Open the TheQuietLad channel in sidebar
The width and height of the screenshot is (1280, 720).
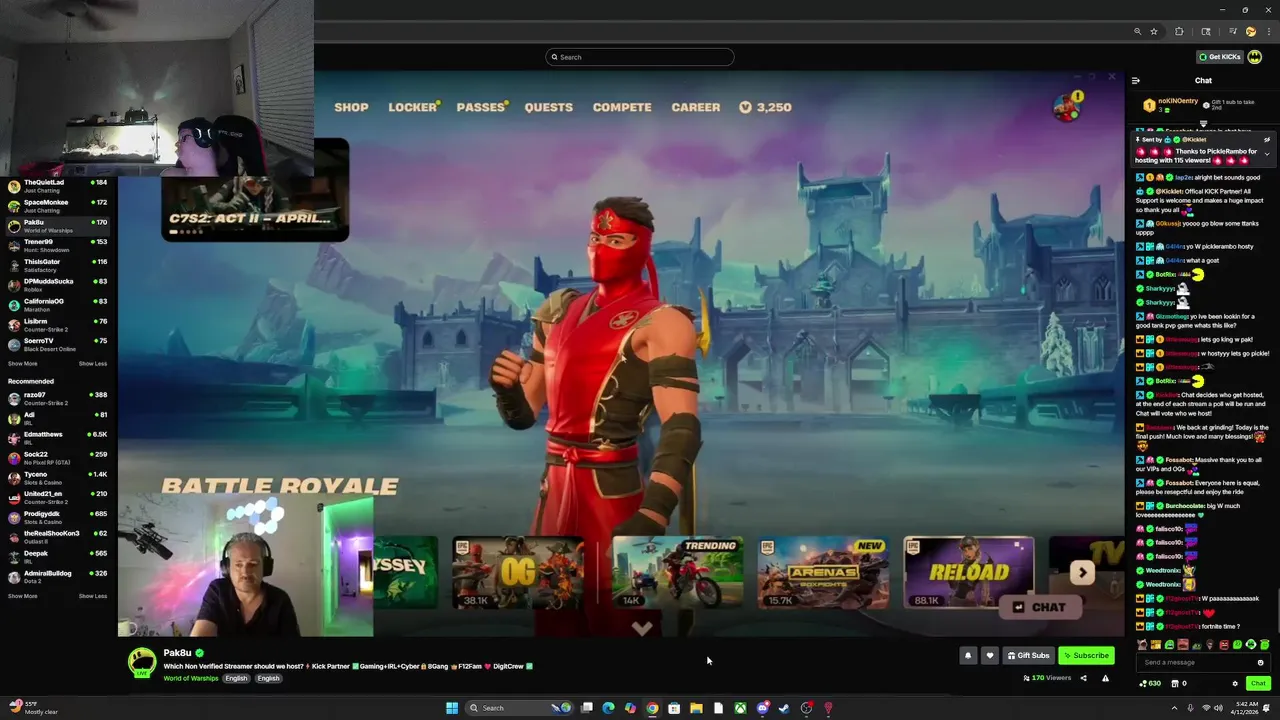pyautogui.click(x=58, y=186)
